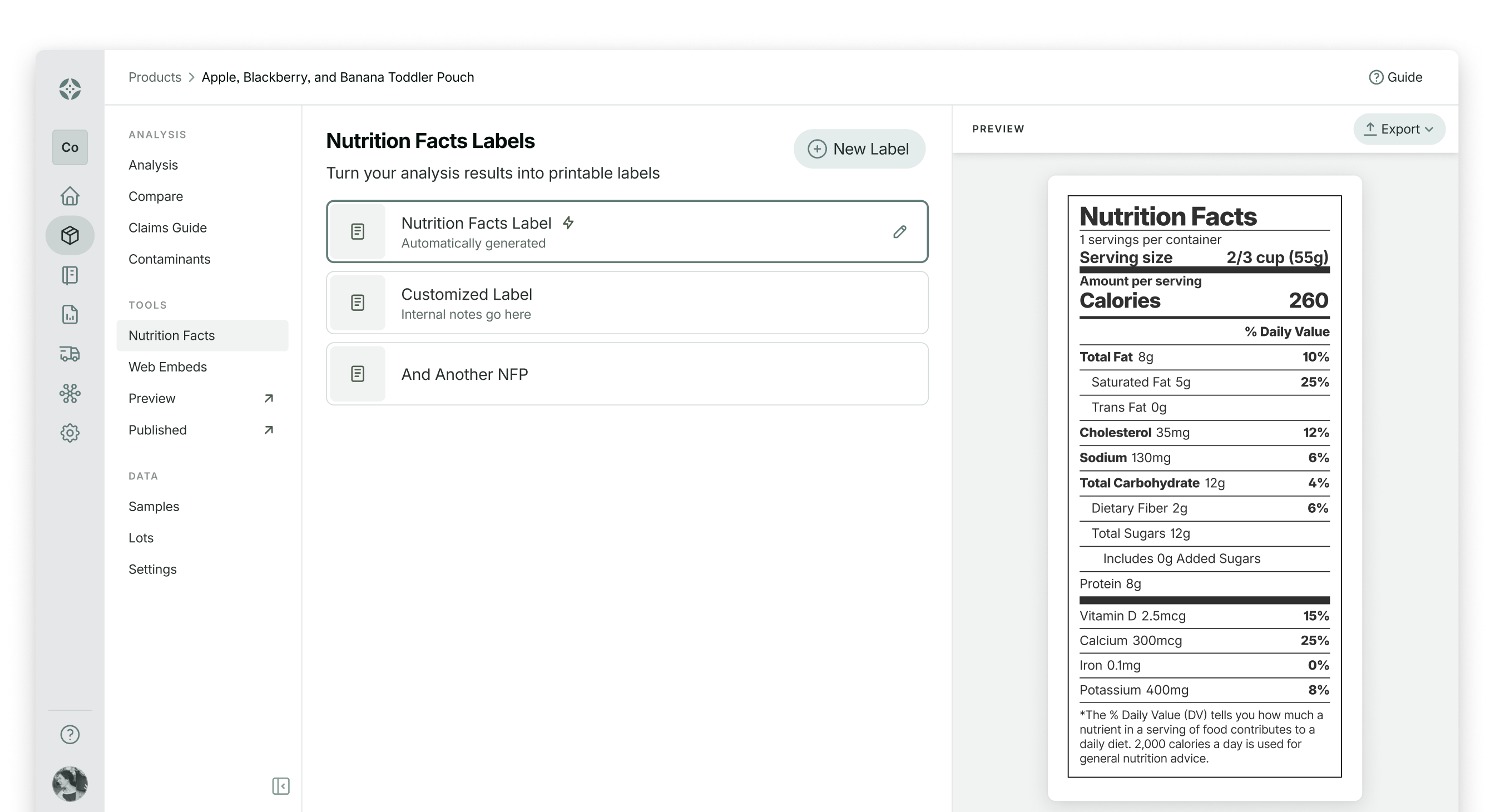This screenshot has width=1495, height=812.
Task: Open the reports document chart icon
Action: pos(70,315)
